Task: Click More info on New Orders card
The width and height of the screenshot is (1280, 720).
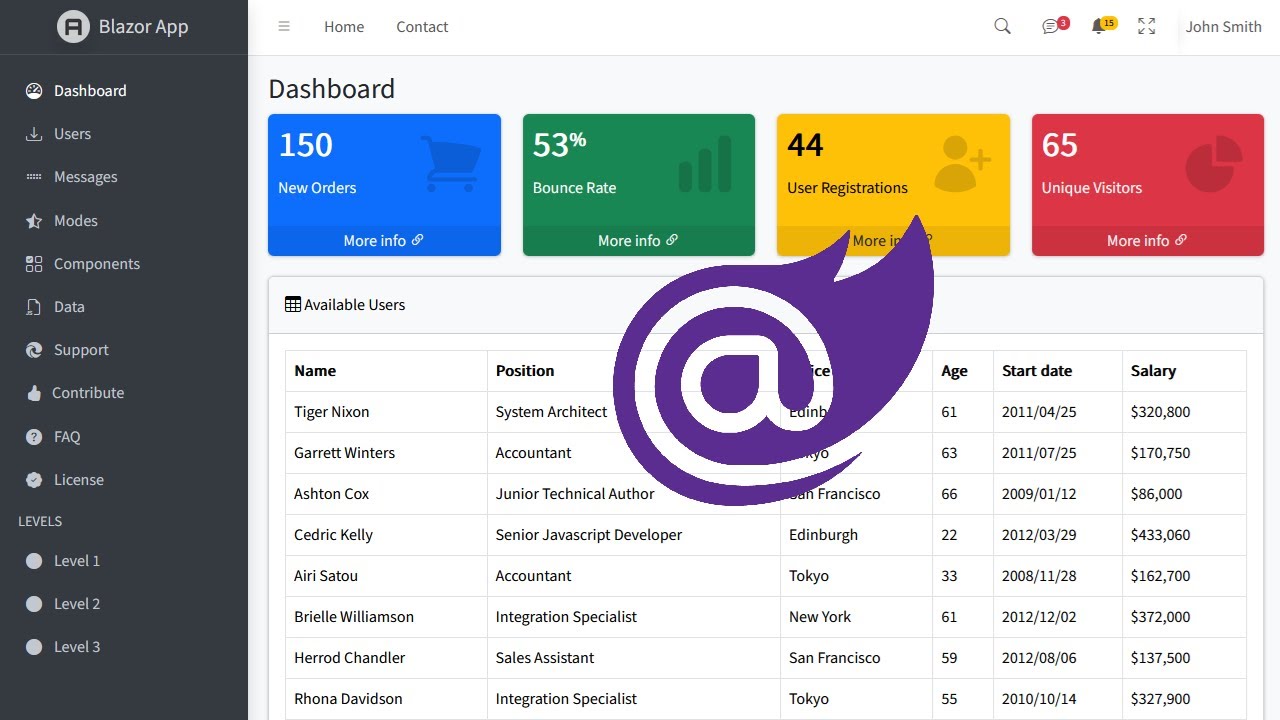Action: (x=384, y=241)
